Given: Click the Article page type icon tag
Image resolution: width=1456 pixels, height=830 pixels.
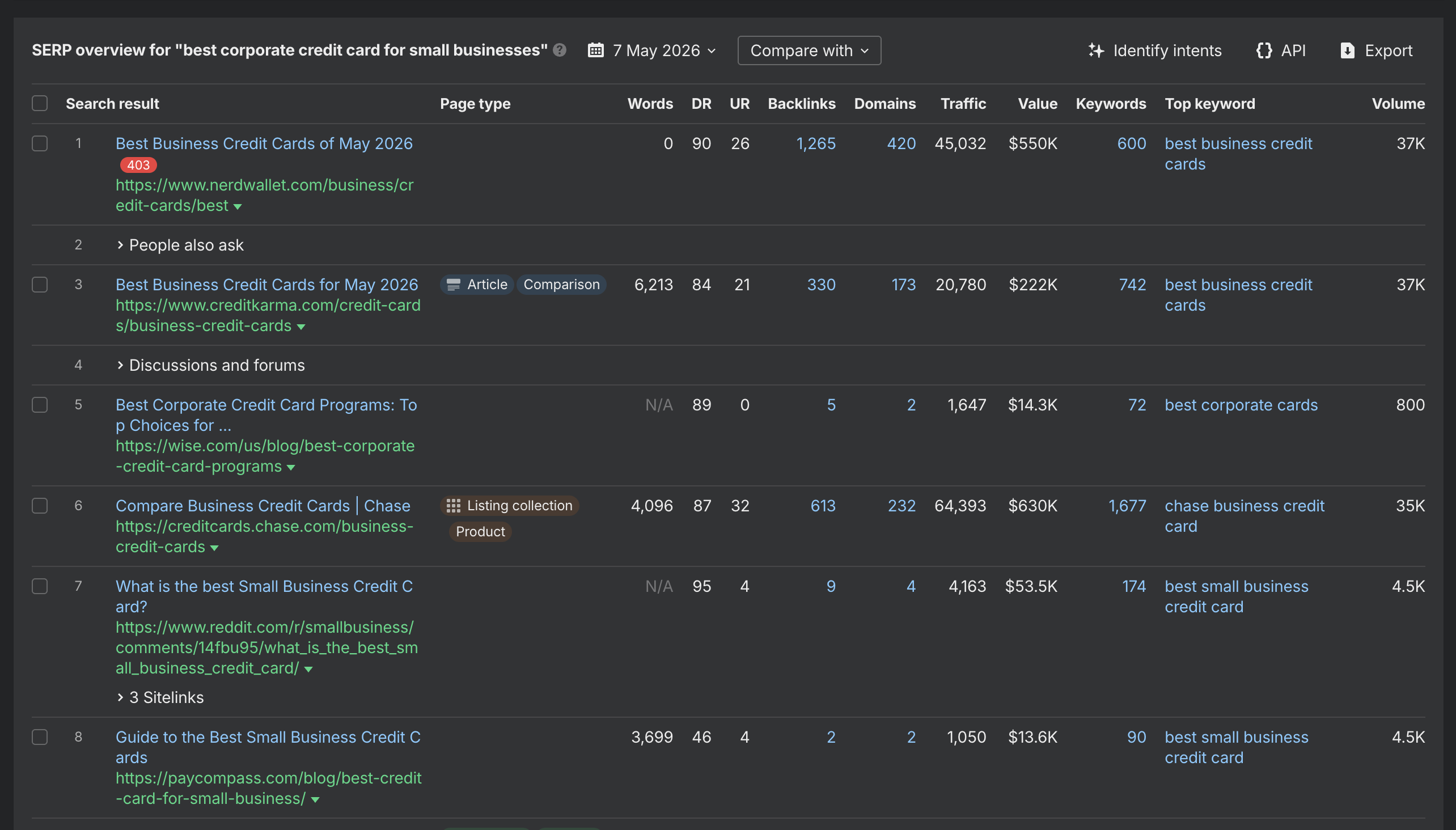Looking at the screenshot, I should point(477,285).
